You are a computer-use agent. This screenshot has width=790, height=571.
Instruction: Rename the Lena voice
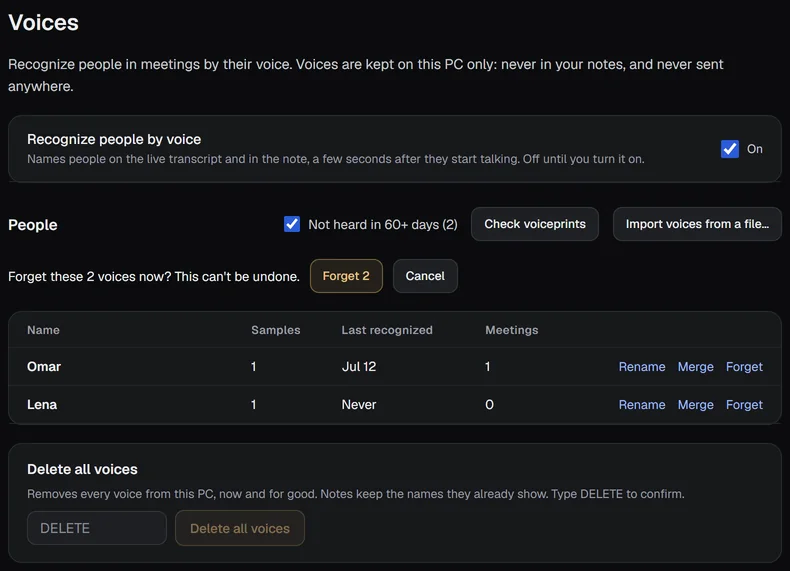(642, 405)
